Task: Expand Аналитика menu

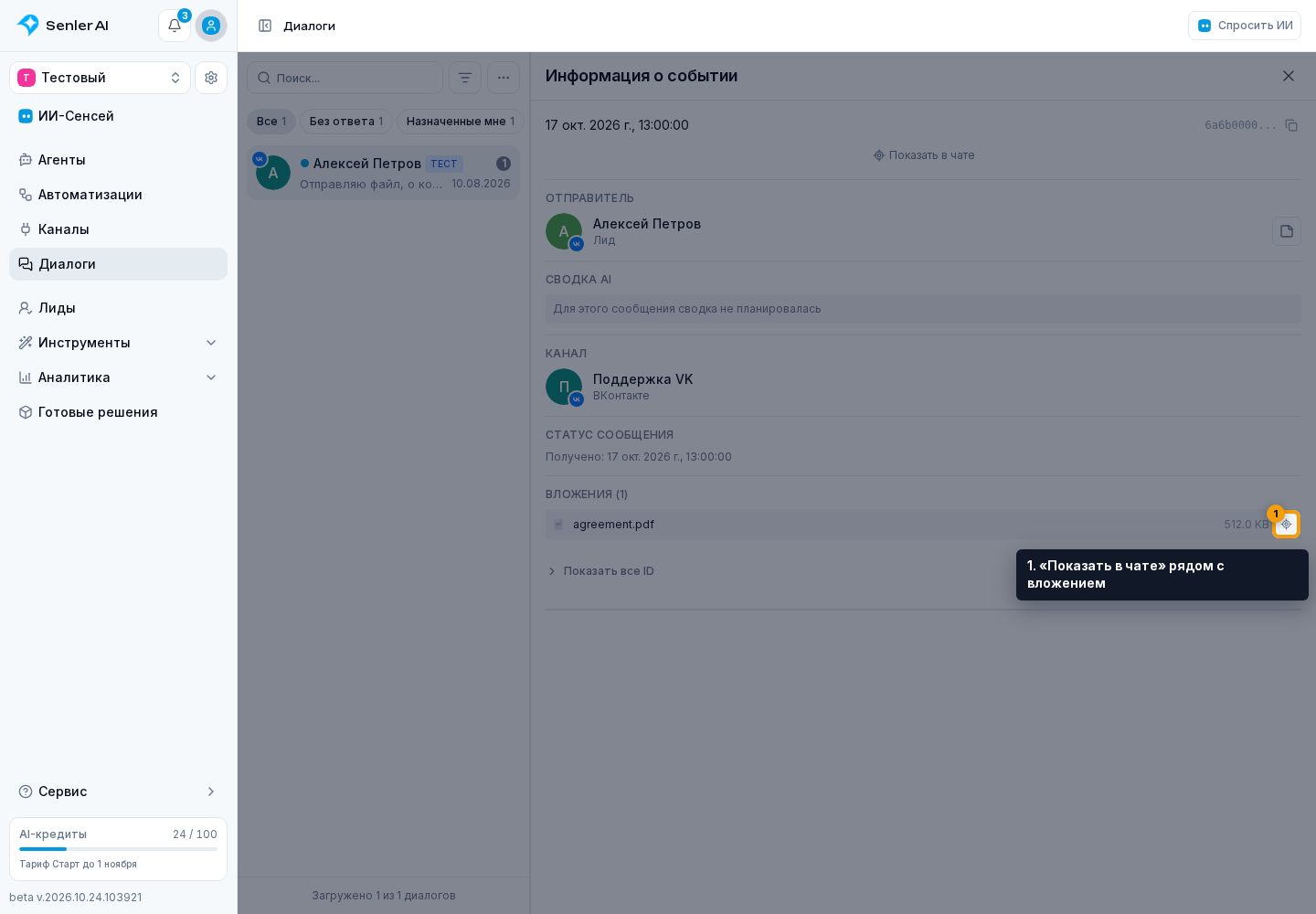Action: click(118, 377)
